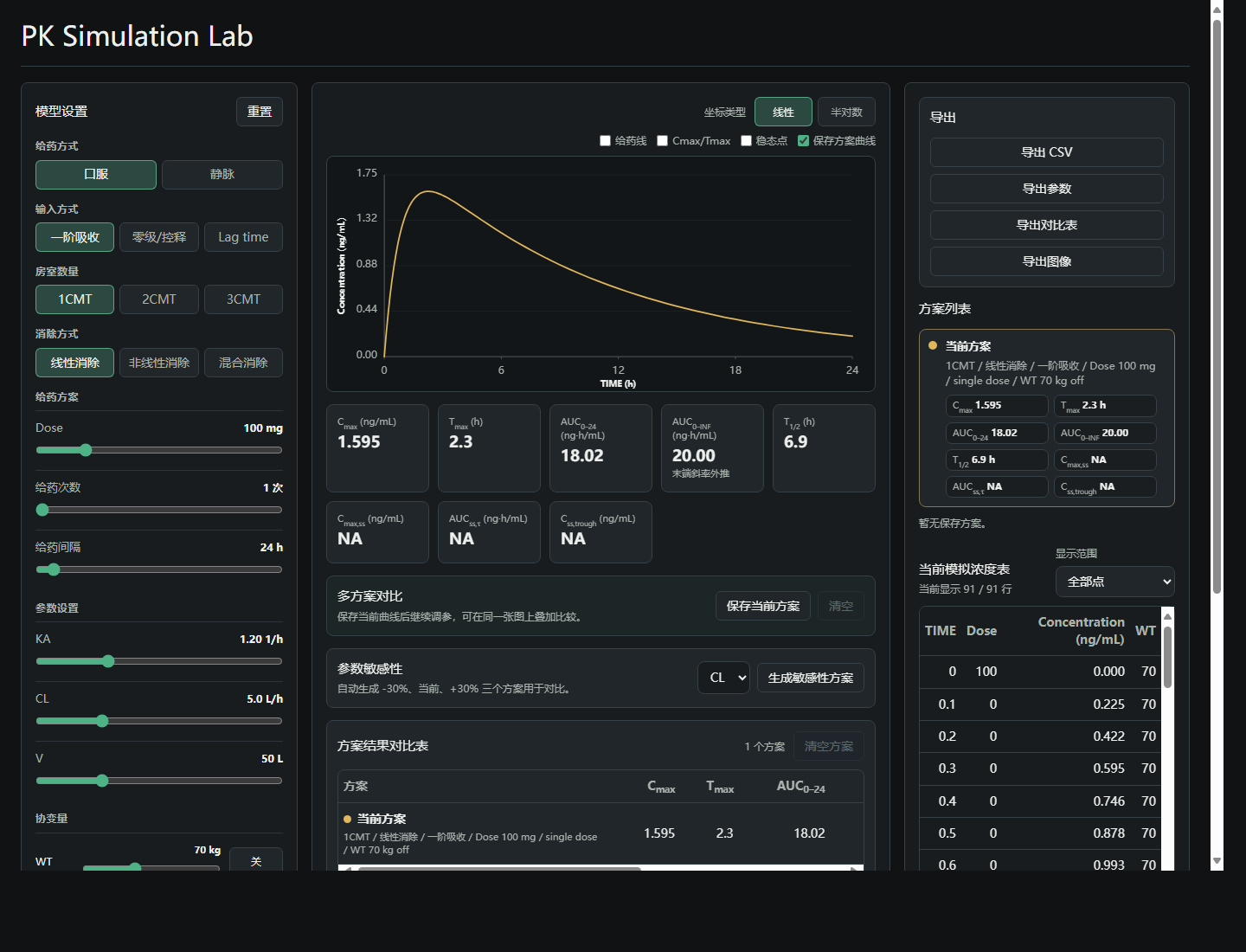Choose 零级/控释 input mode
The width and height of the screenshot is (1246, 952).
(x=159, y=237)
